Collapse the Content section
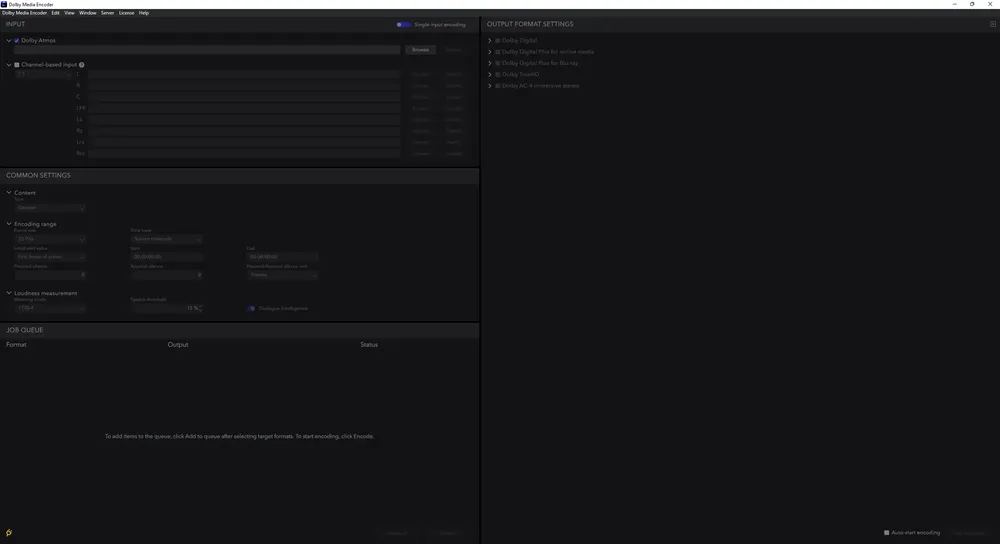Screen dimensions: 1000x544 pyautogui.click(x=9, y=192)
